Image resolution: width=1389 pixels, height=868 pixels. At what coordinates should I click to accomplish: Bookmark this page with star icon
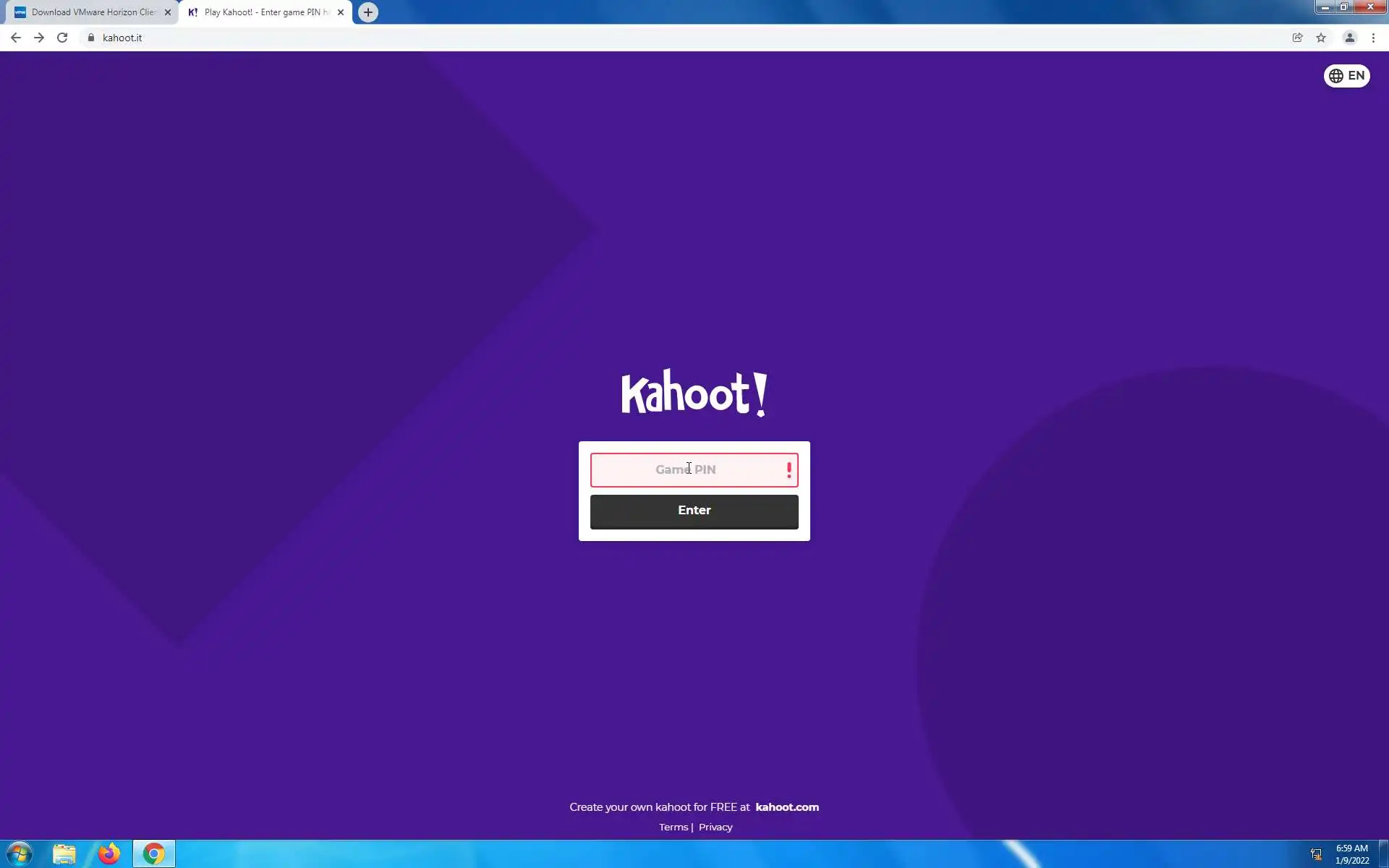pos(1321,38)
